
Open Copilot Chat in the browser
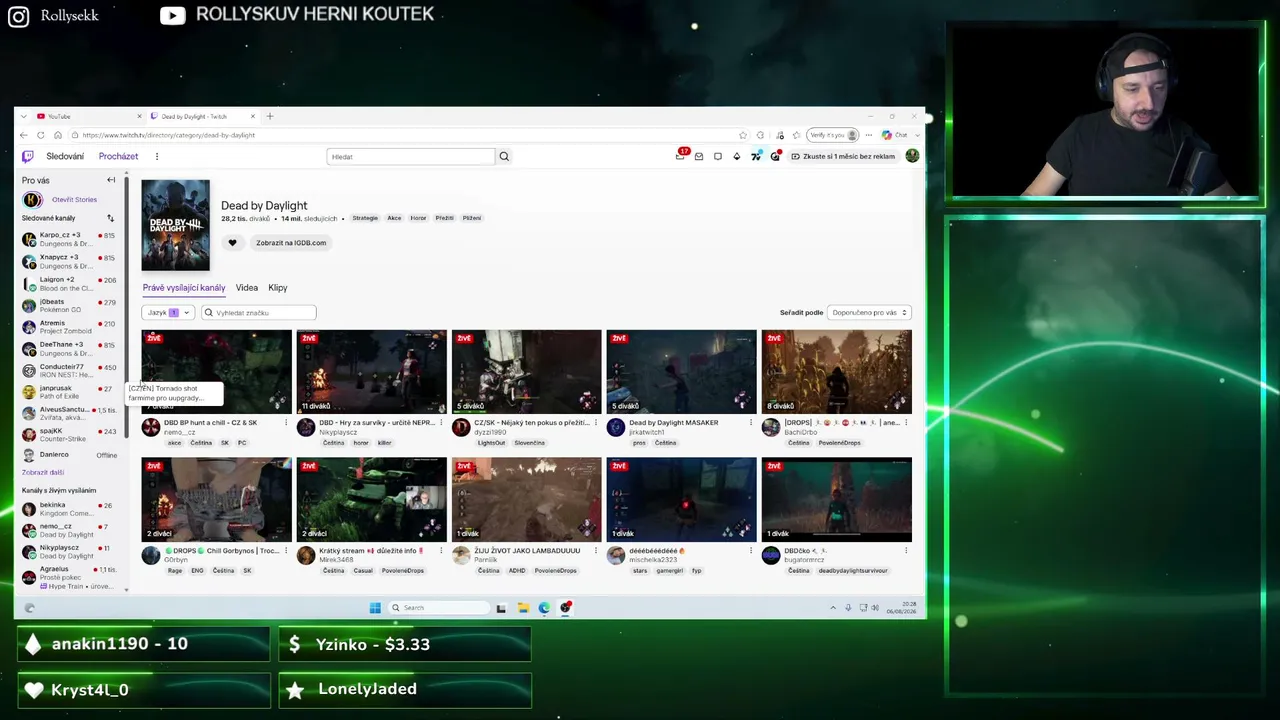point(894,135)
